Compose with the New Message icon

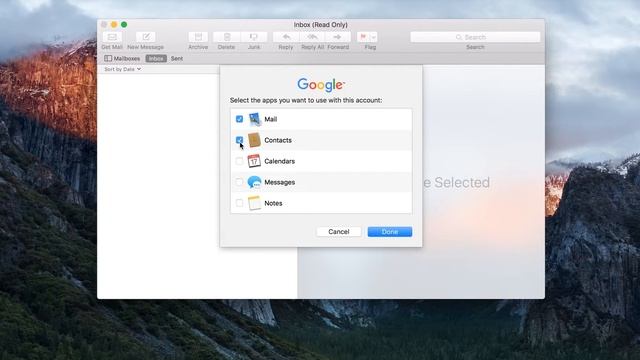pyautogui.click(x=146, y=37)
